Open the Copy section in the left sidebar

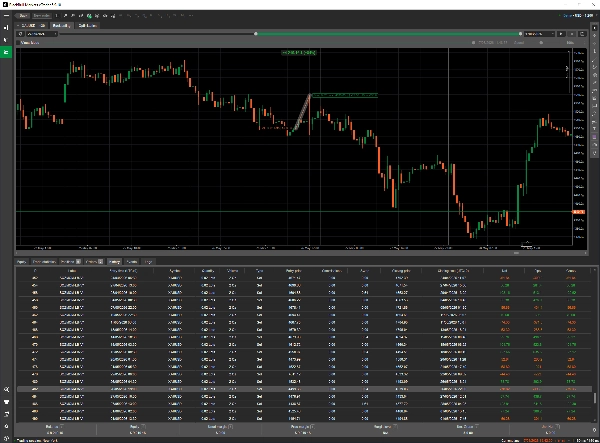6,40
